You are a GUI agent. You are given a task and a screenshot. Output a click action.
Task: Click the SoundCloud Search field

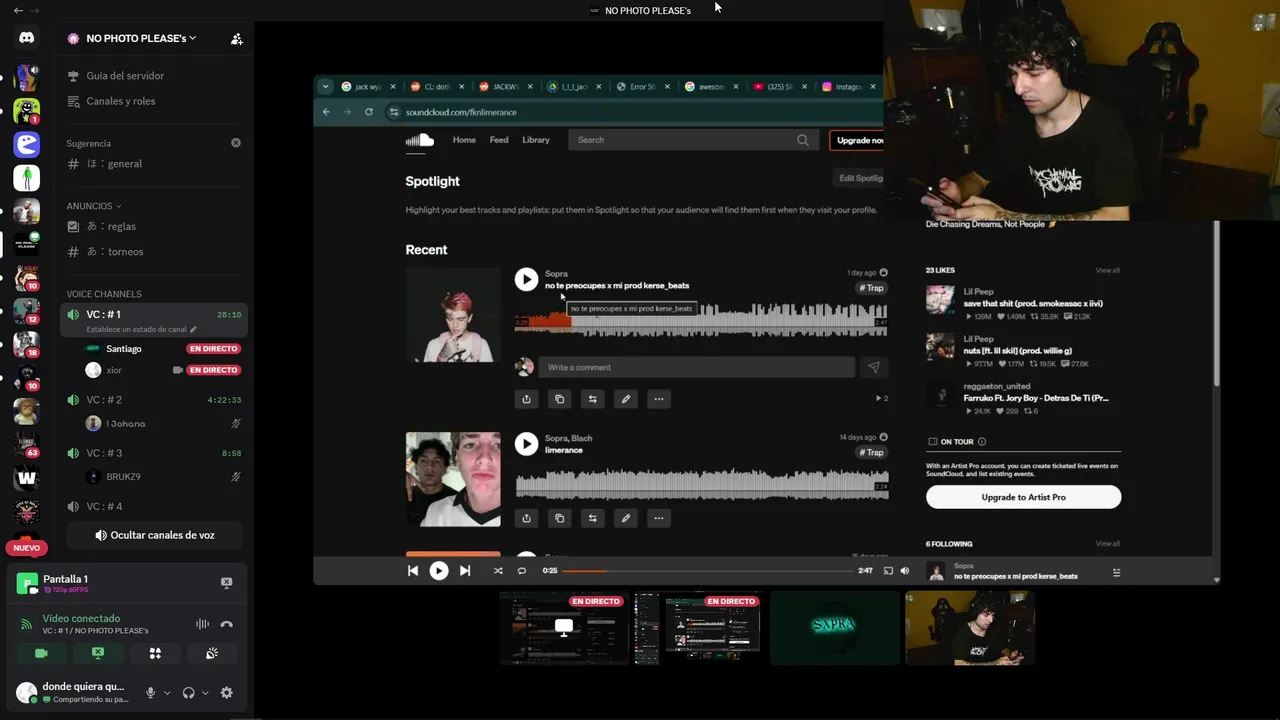692,140
